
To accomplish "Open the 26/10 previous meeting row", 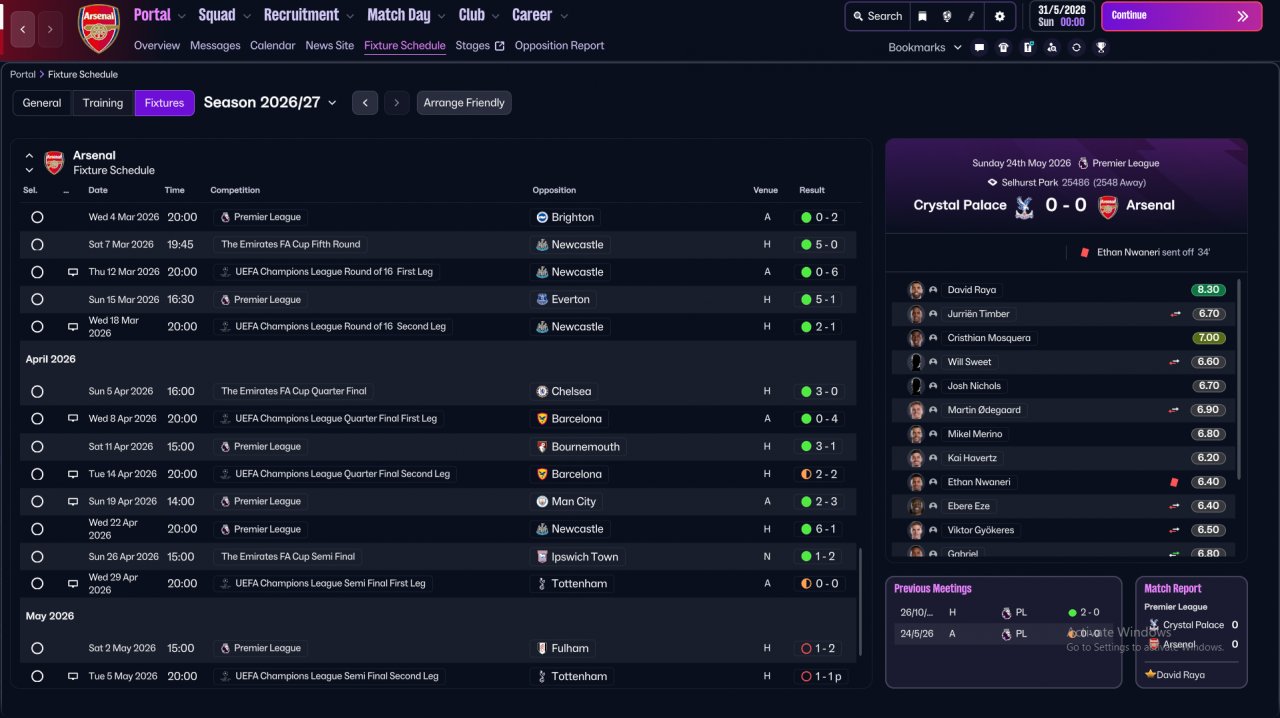I will [x=1003, y=612].
